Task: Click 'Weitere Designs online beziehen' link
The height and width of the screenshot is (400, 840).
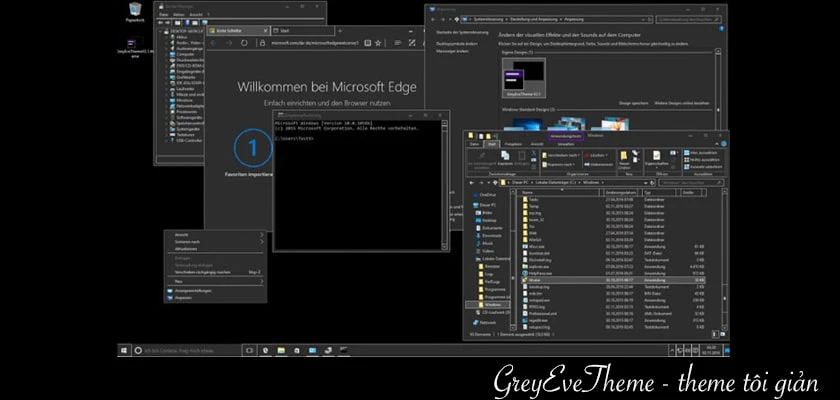Action: (x=681, y=103)
